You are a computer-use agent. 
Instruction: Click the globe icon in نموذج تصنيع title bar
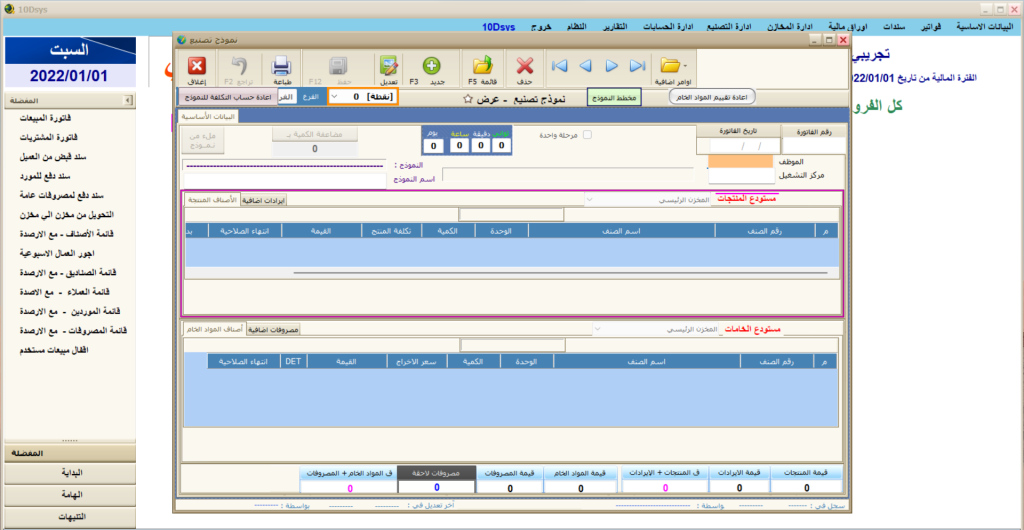(182, 40)
